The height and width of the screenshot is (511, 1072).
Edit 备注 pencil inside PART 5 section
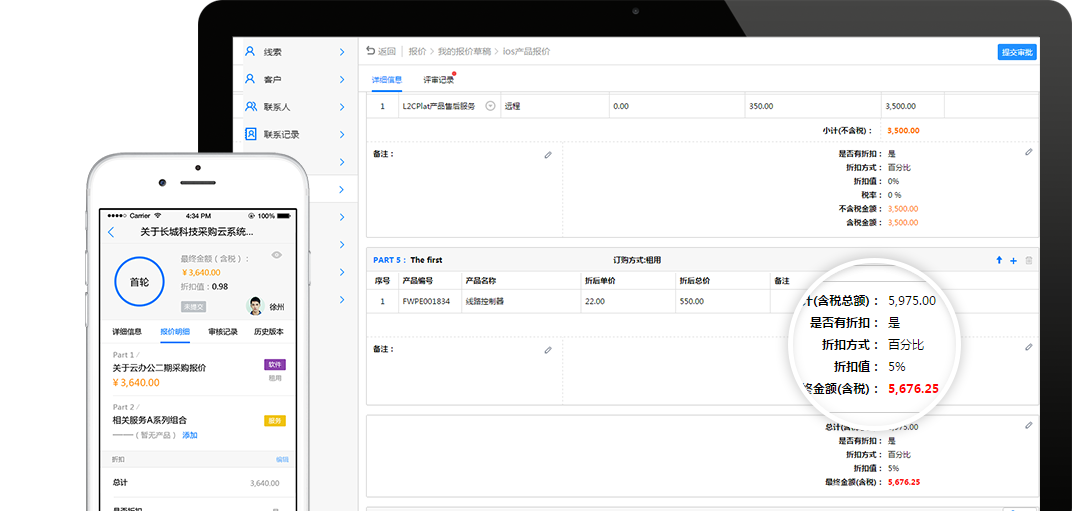tap(548, 350)
